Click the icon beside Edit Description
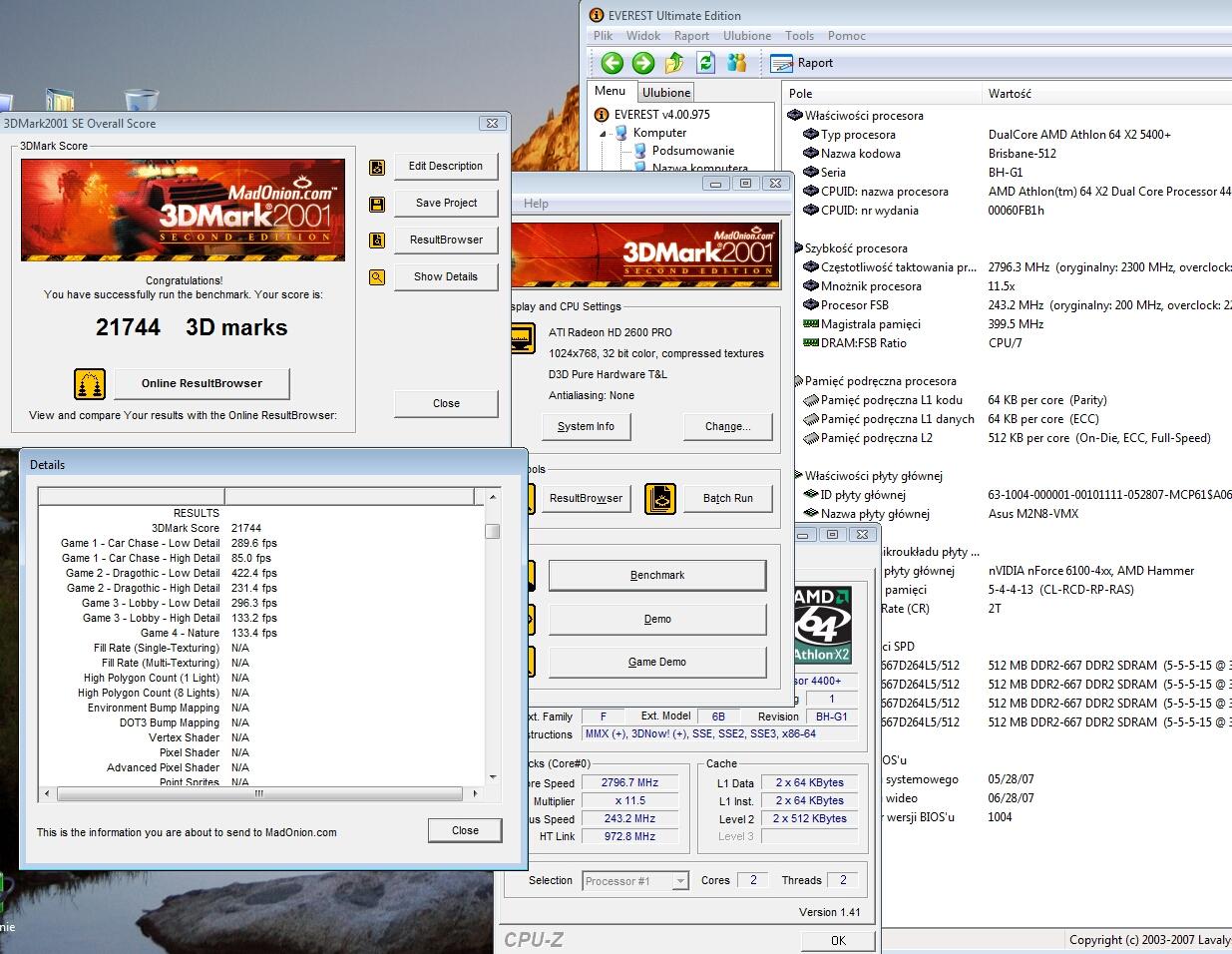This screenshot has height=954, width=1232. [377, 167]
